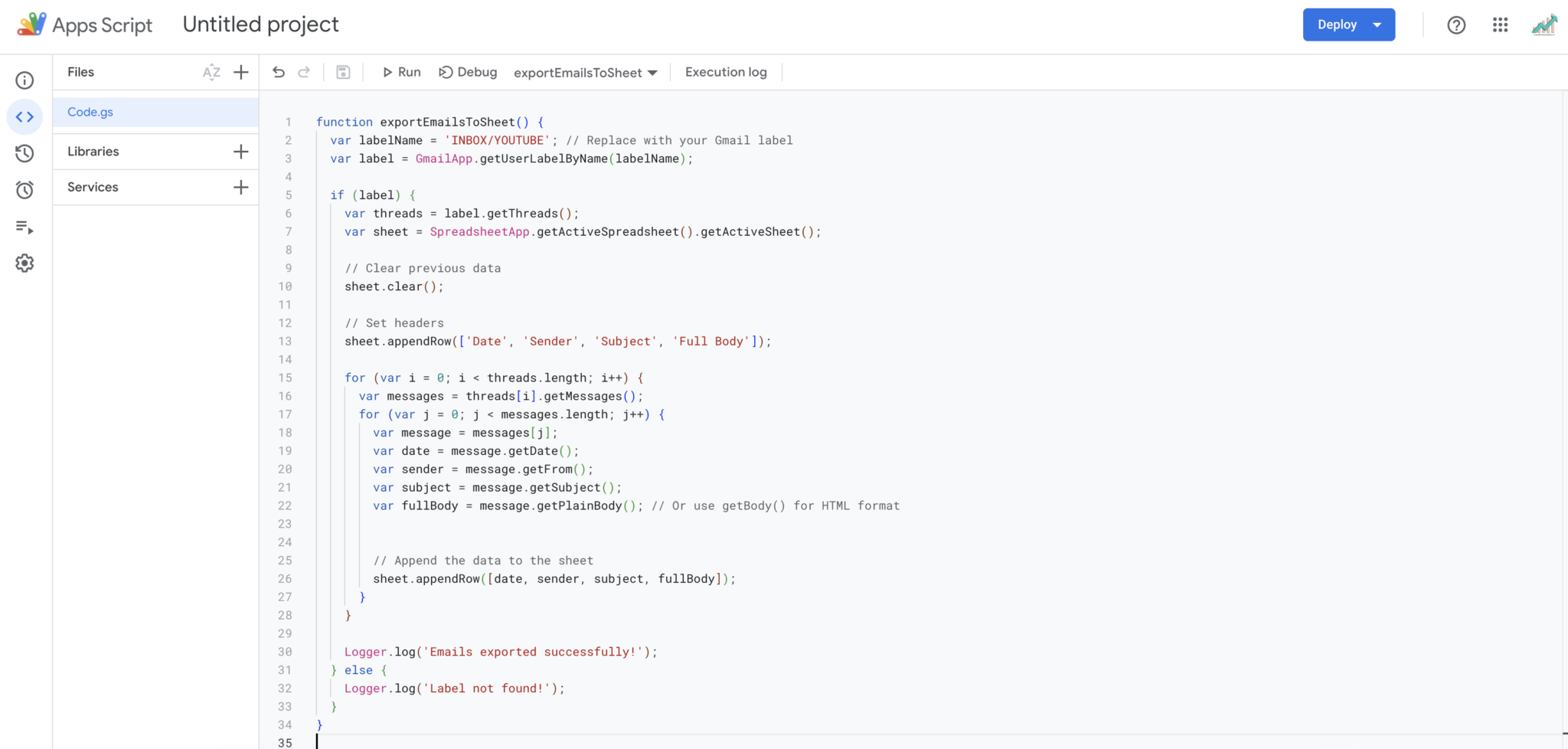
Task: Run the exportEmailsToSheet function
Action: [x=400, y=71]
